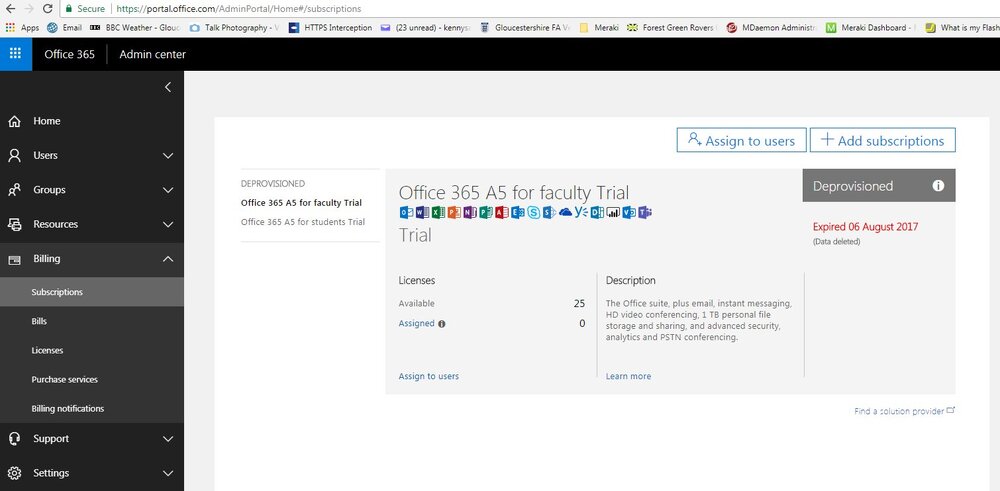The image size is (1000, 491).
Task: Open the Apps bookmark shortcut
Action: (22, 27)
